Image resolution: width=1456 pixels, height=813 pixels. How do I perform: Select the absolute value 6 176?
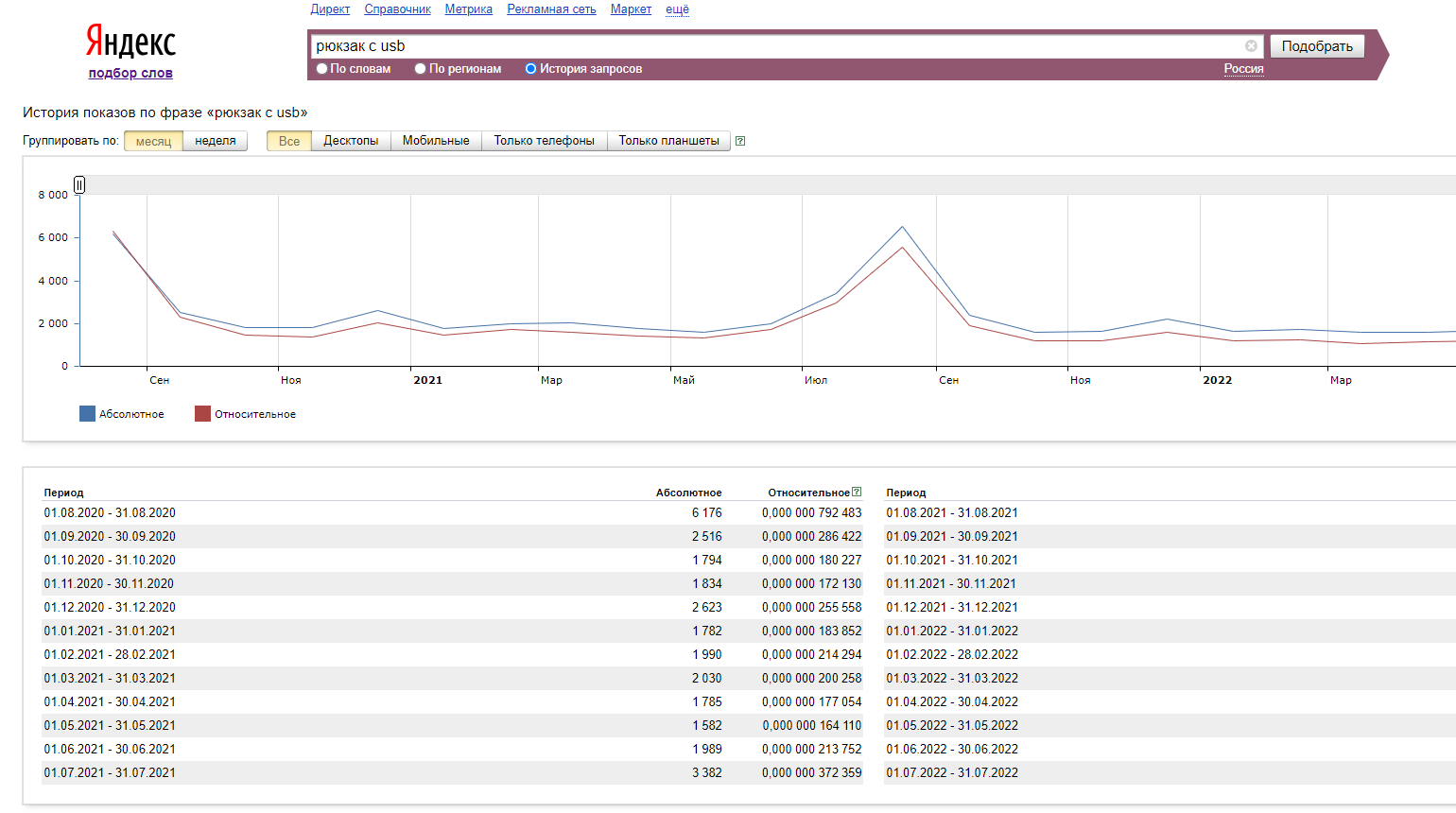point(706,512)
